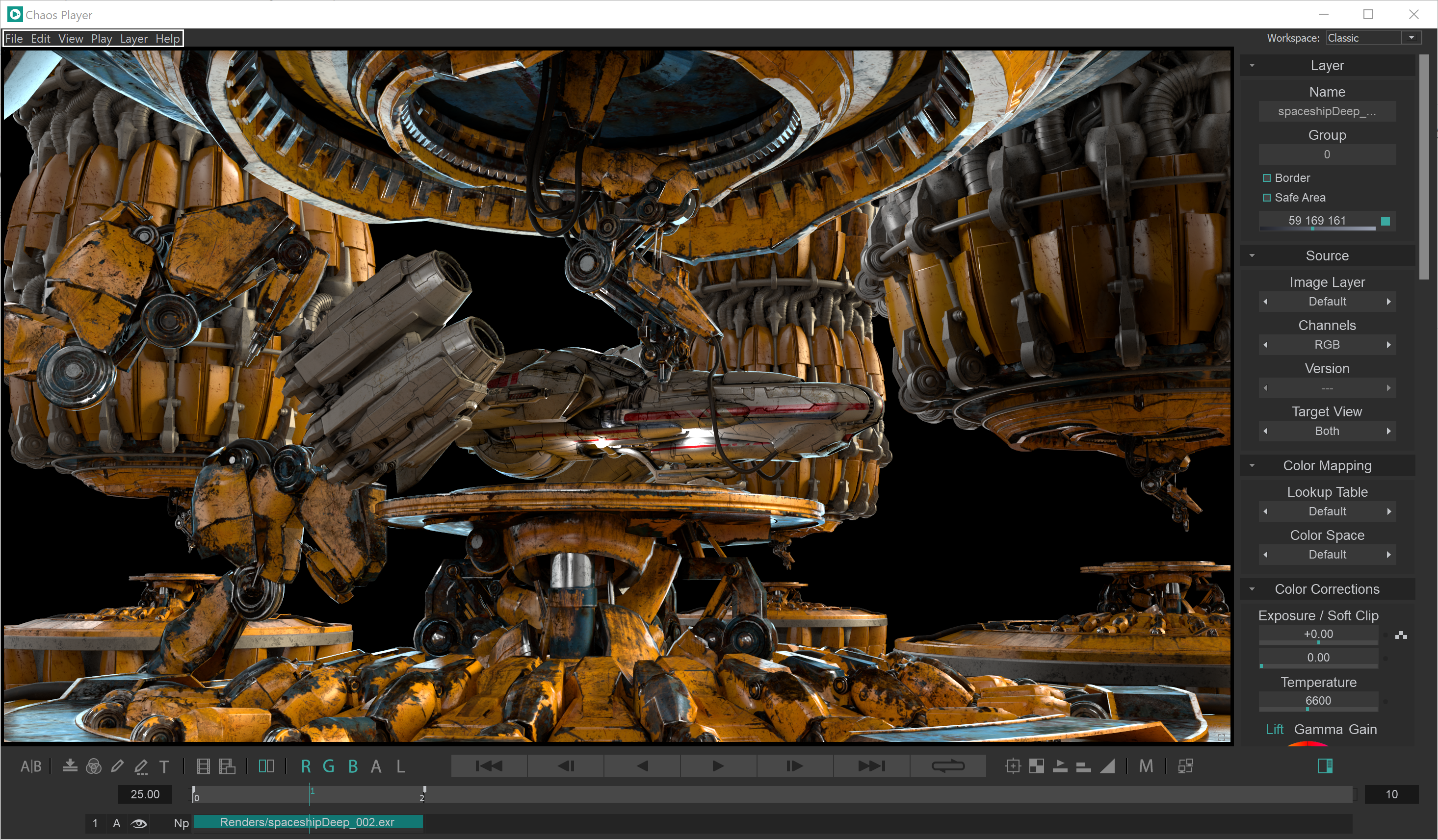1438x840 pixels.
Task: Click the layer name field spaceshipDeep
Action: click(x=1327, y=111)
